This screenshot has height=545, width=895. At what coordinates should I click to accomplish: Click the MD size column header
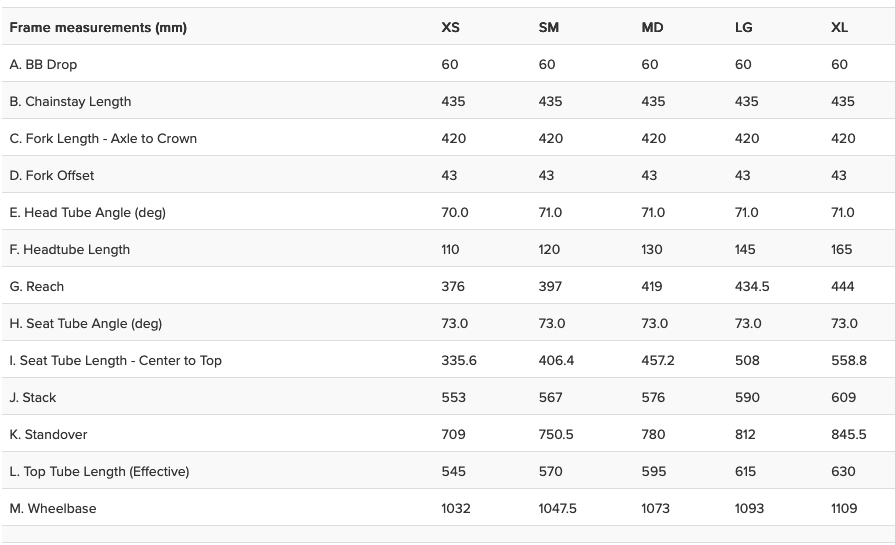(x=652, y=28)
